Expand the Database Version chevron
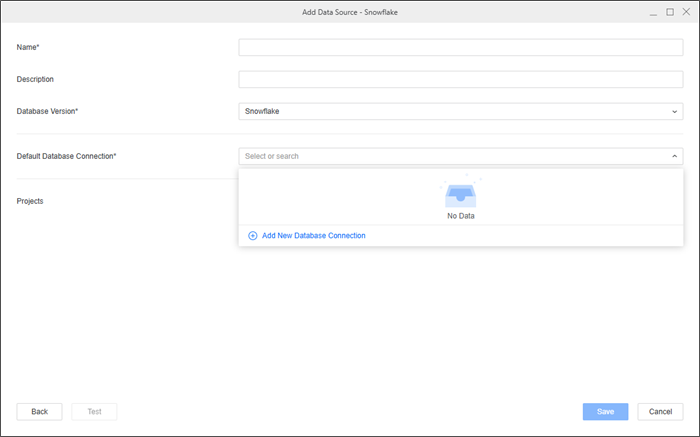This screenshot has height=437, width=700. tap(675, 112)
